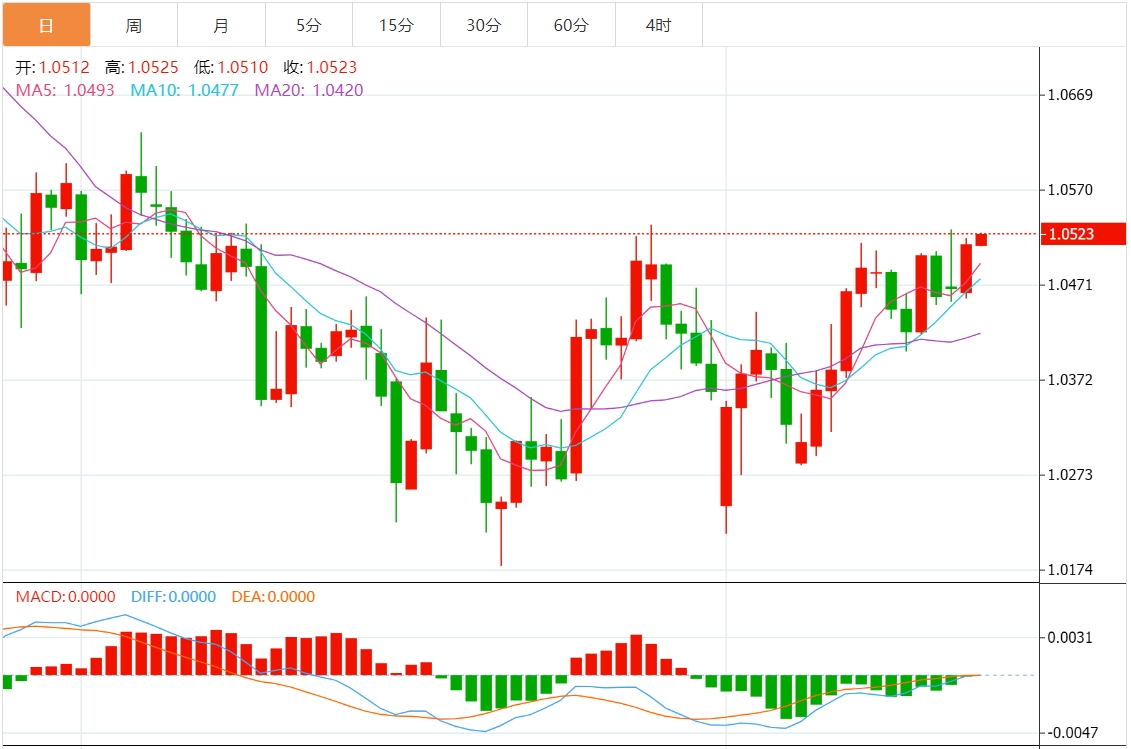The width and height of the screenshot is (1131, 749).
Task: Choose the 30分 interval tab
Action: click(484, 25)
